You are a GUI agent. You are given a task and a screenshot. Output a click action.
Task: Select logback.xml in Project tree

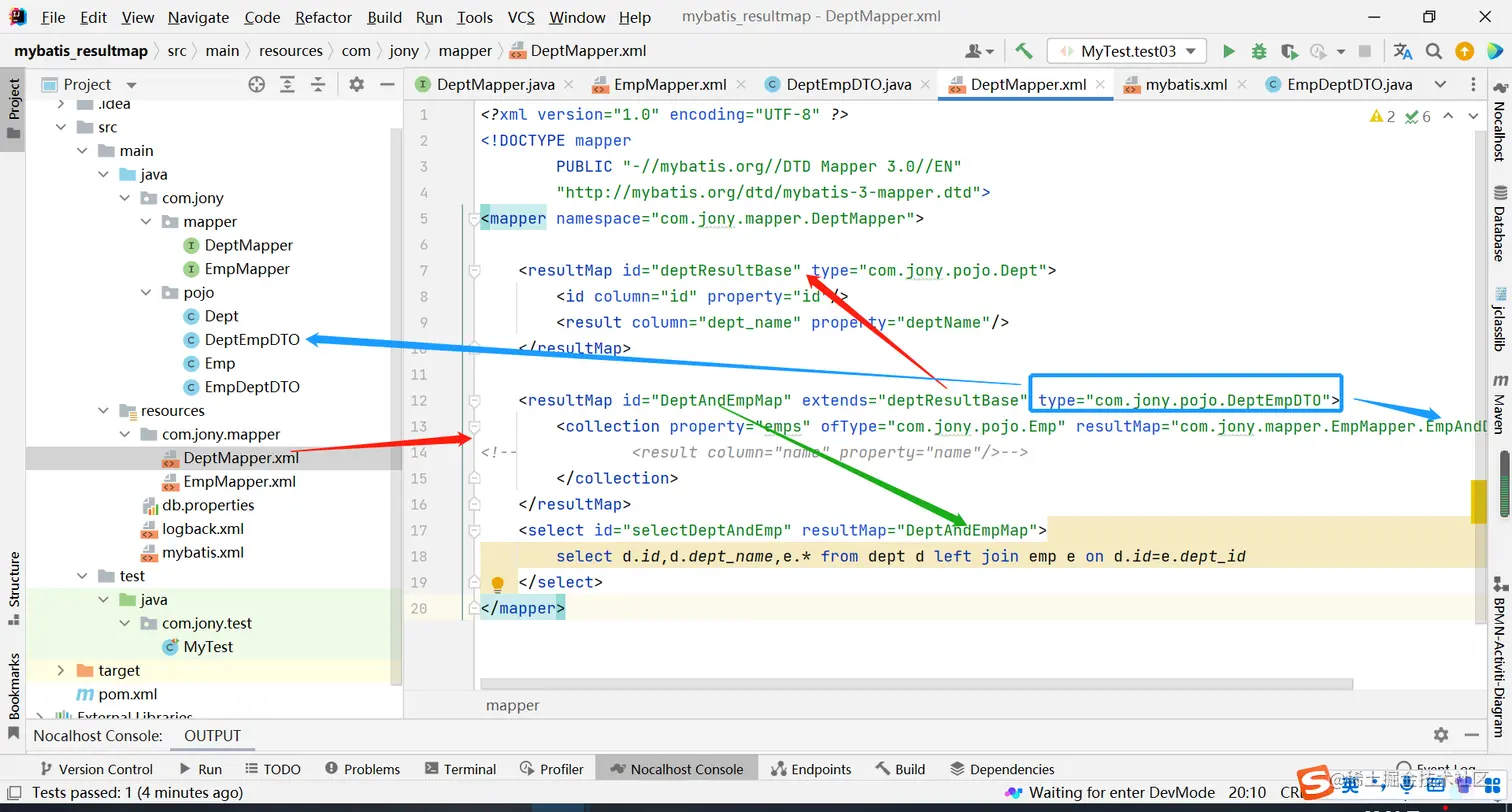coord(203,529)
